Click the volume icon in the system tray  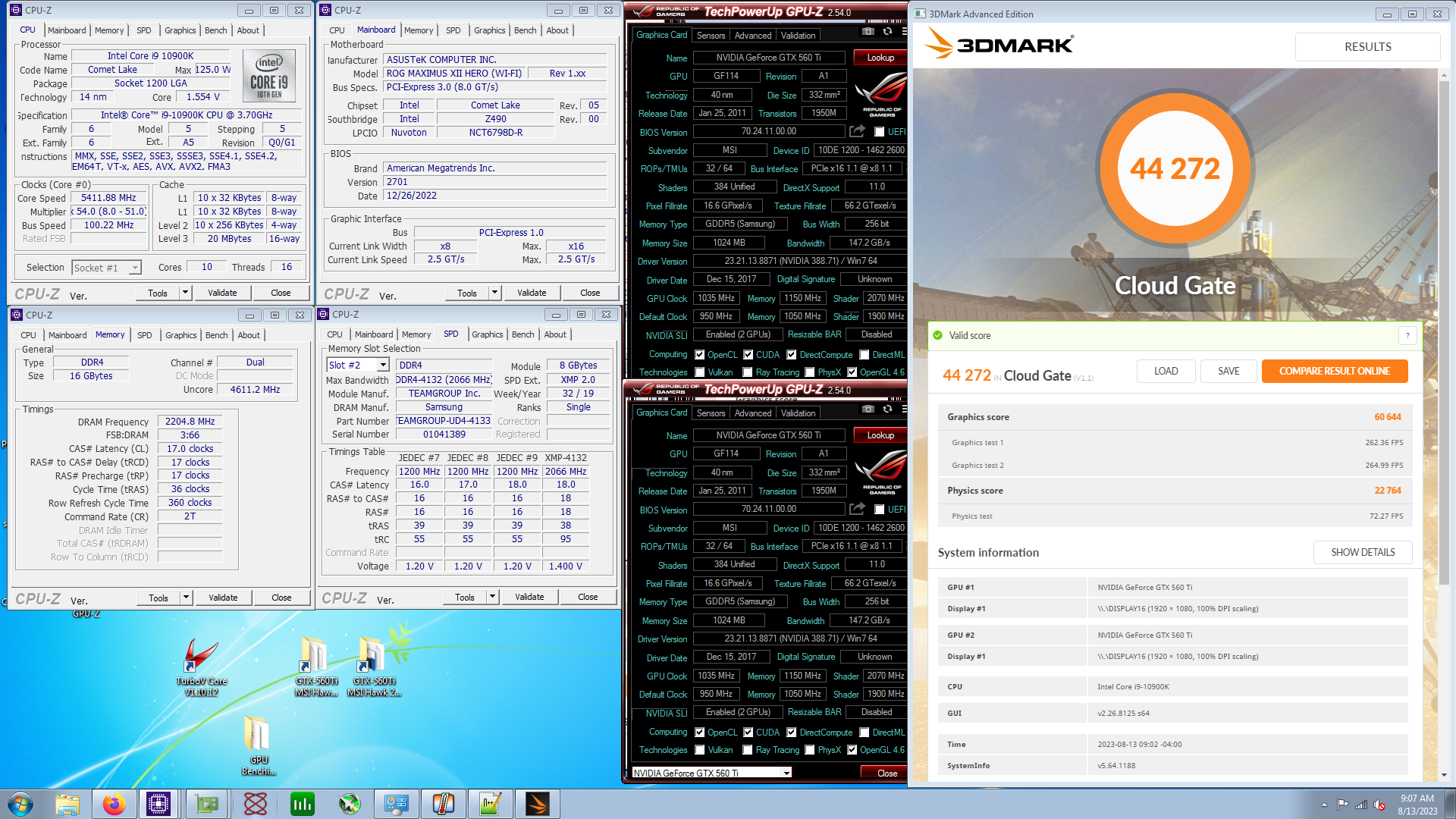pos(1379,805)
